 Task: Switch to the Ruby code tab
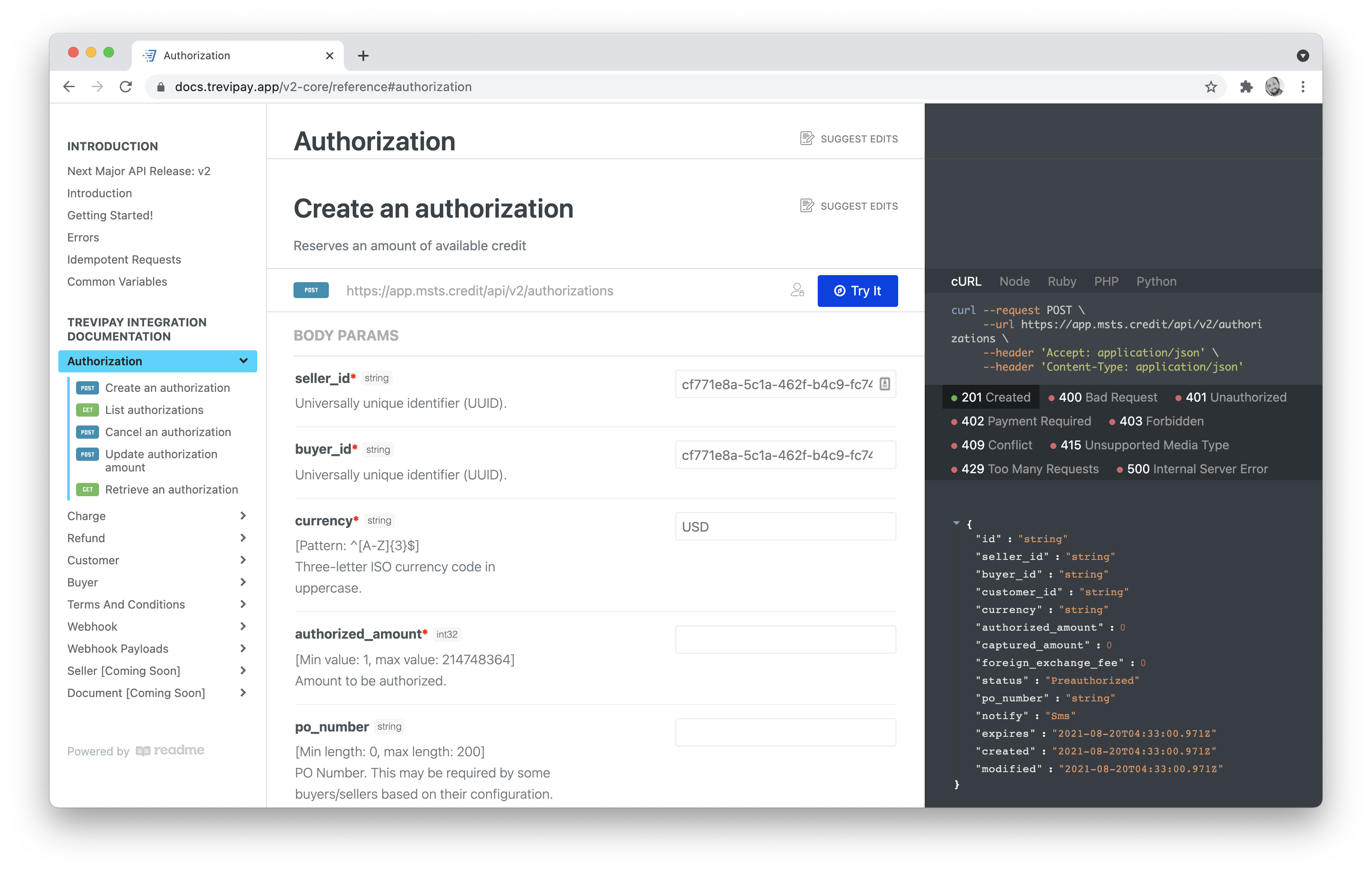pyautogui.click(x=1061, y=281)
